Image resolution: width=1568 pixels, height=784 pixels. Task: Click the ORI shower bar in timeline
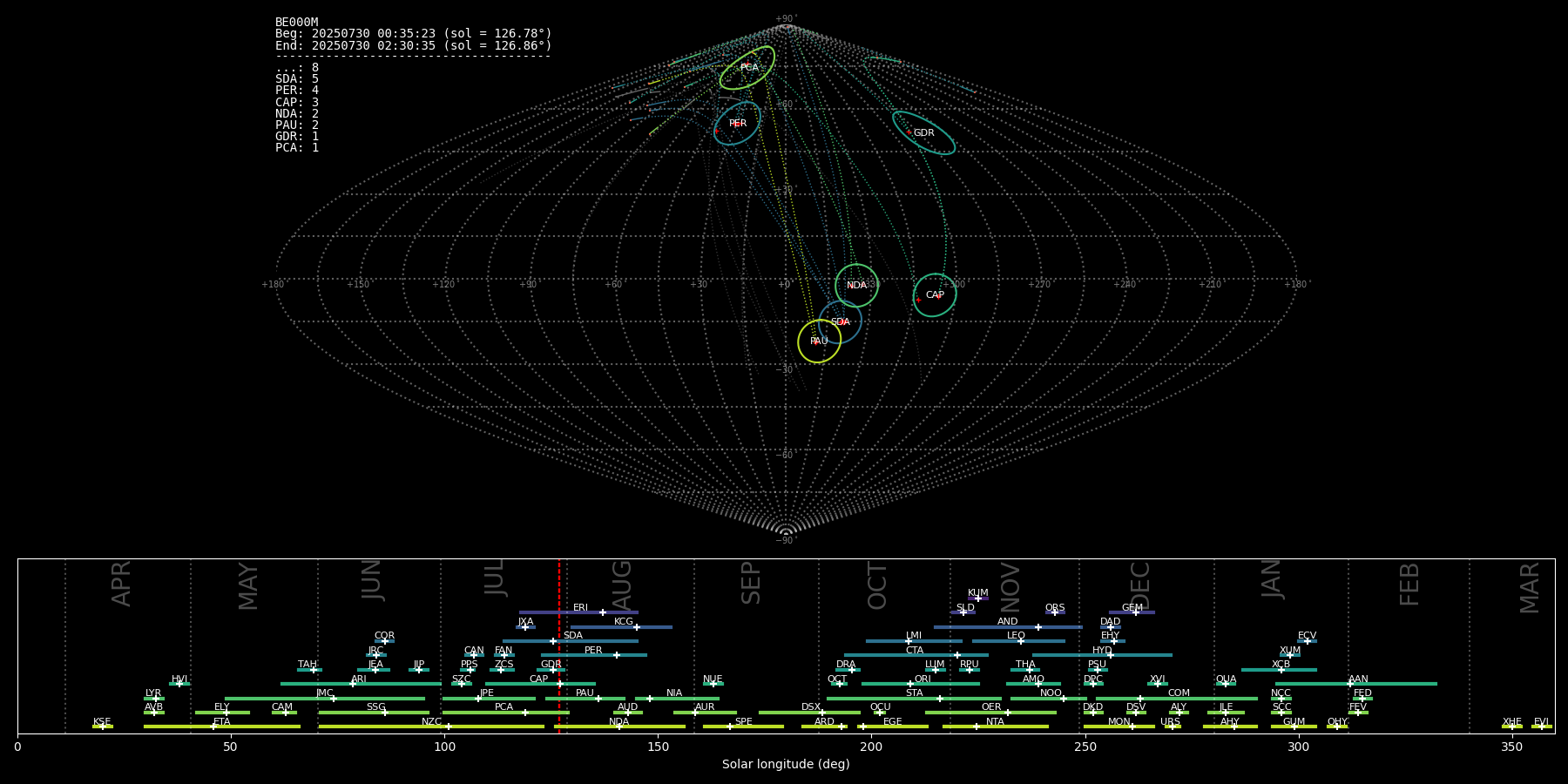(x=921, y=684)
